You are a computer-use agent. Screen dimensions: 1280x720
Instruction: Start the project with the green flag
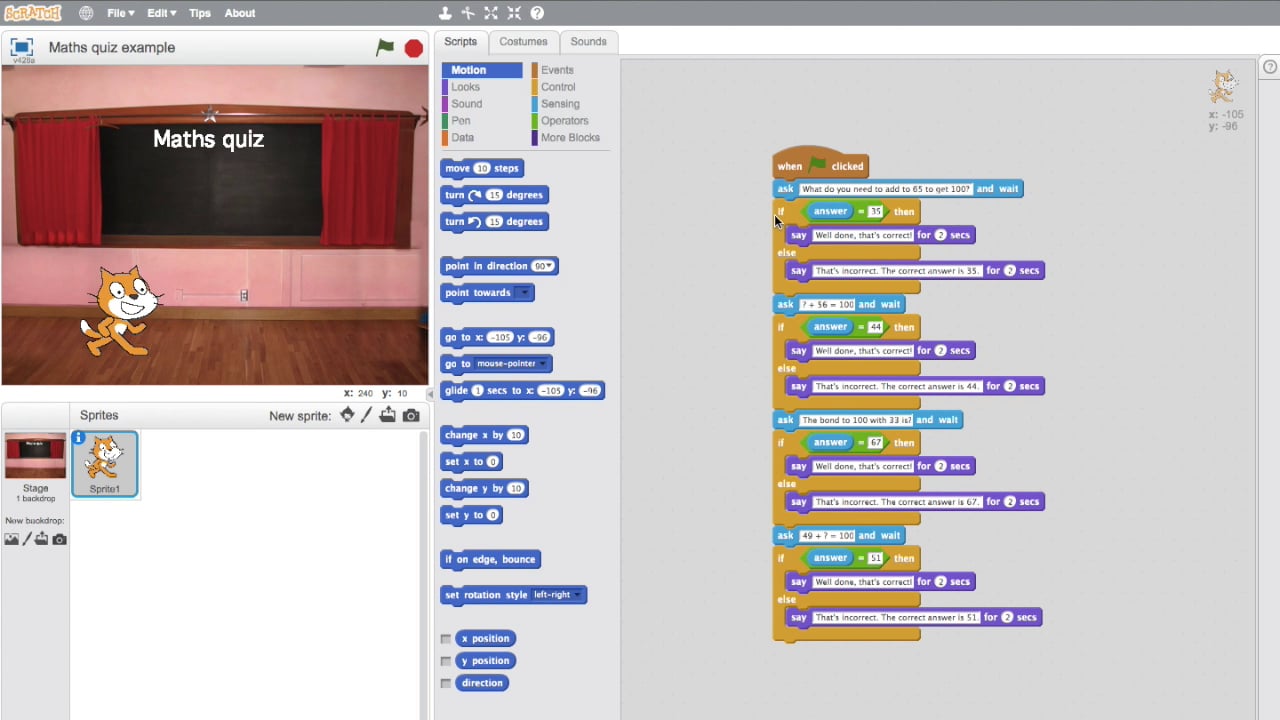tap(385, 47)
